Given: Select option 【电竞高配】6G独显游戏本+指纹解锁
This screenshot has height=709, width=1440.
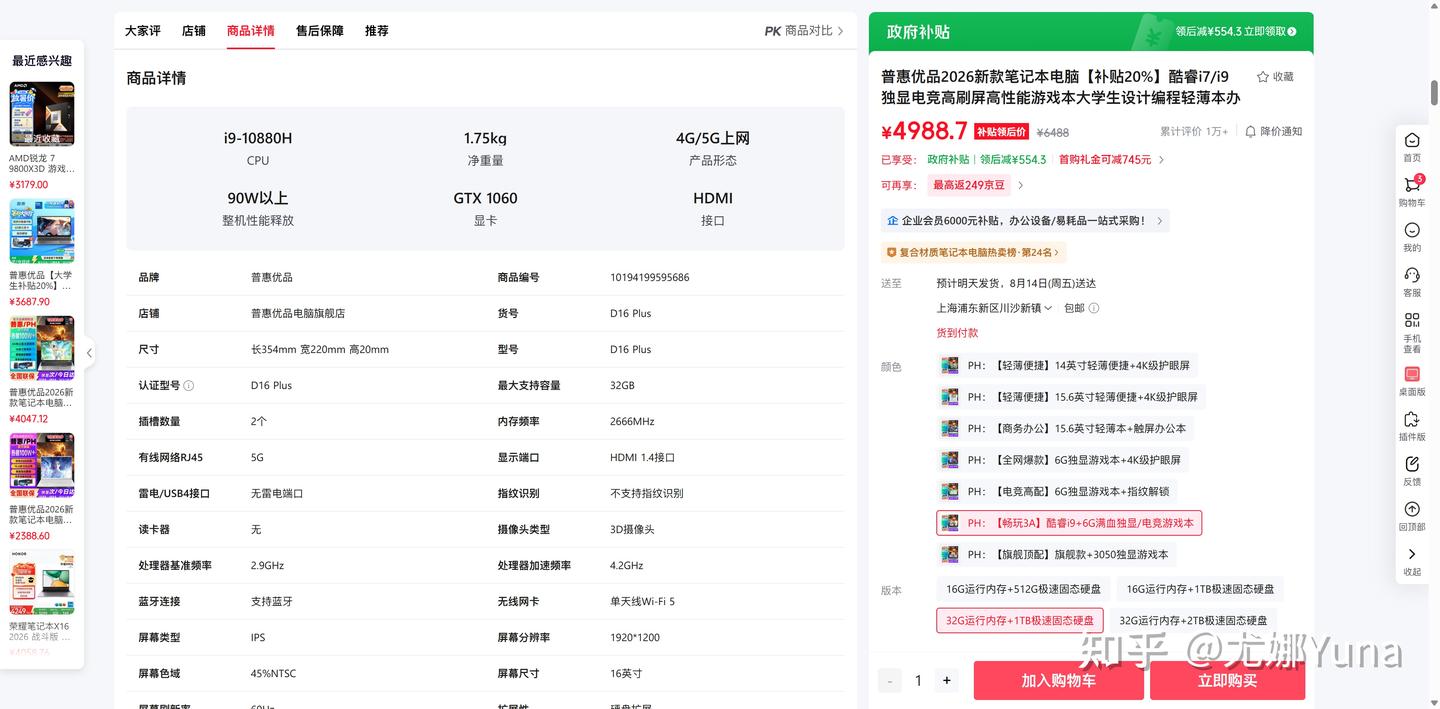Looking at the screenshot, I should pyautogui.click(x=1057, y=491).
